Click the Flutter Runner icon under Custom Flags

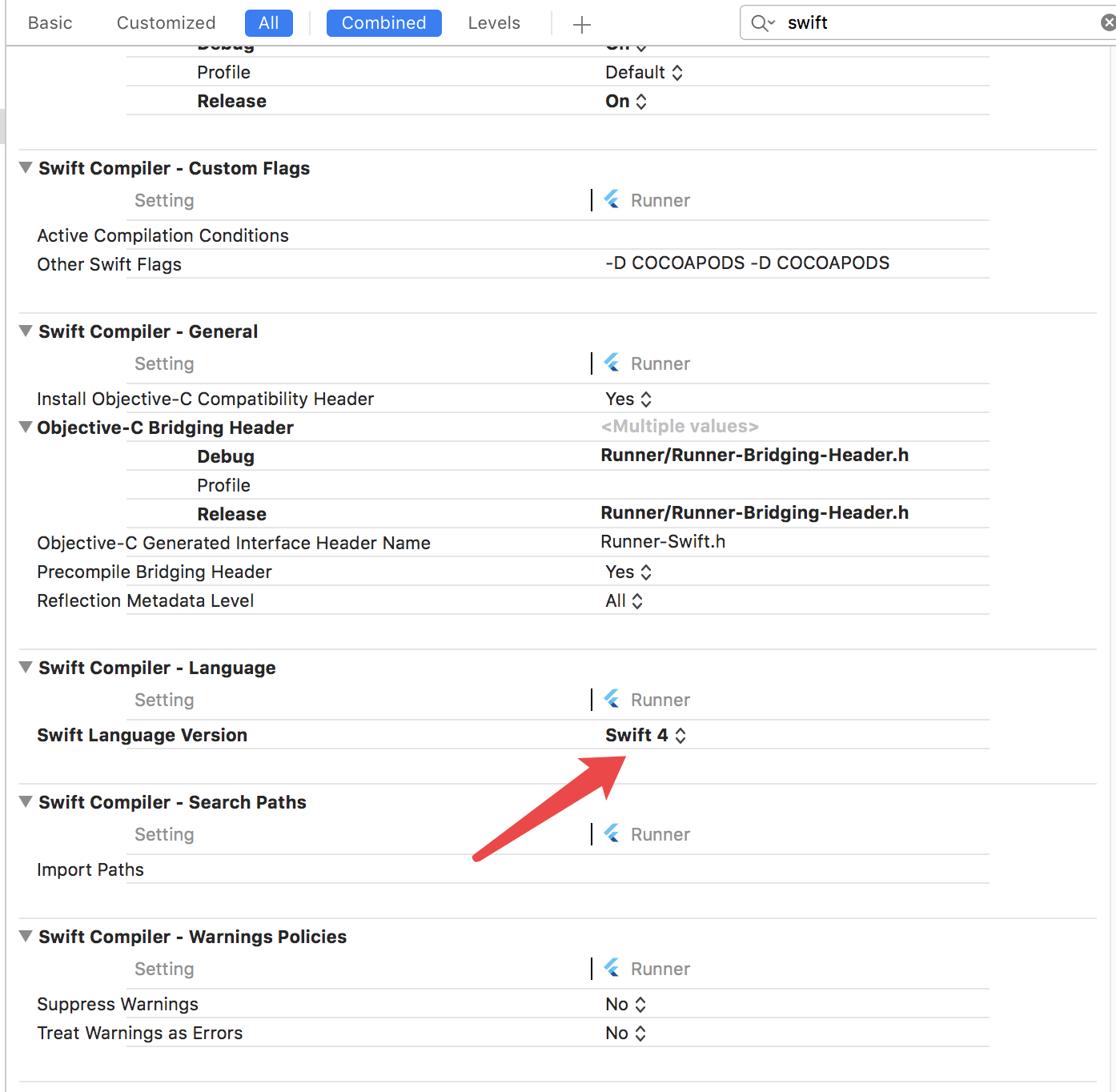point(612,199)
